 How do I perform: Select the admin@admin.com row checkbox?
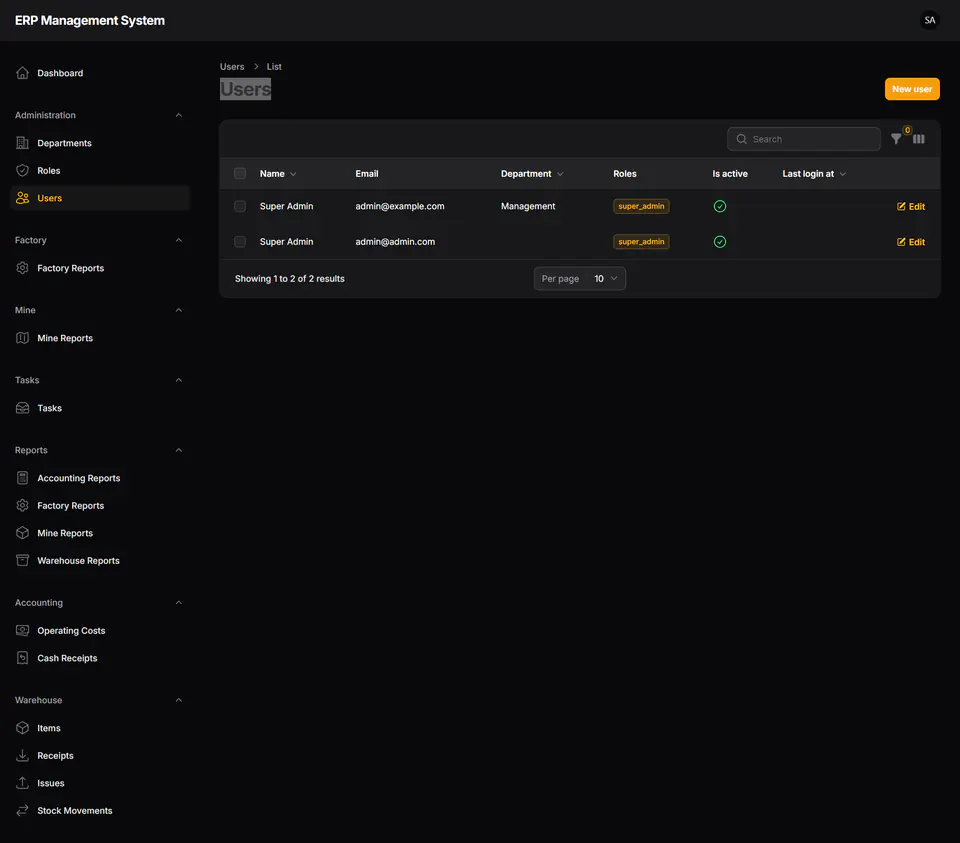240,242
